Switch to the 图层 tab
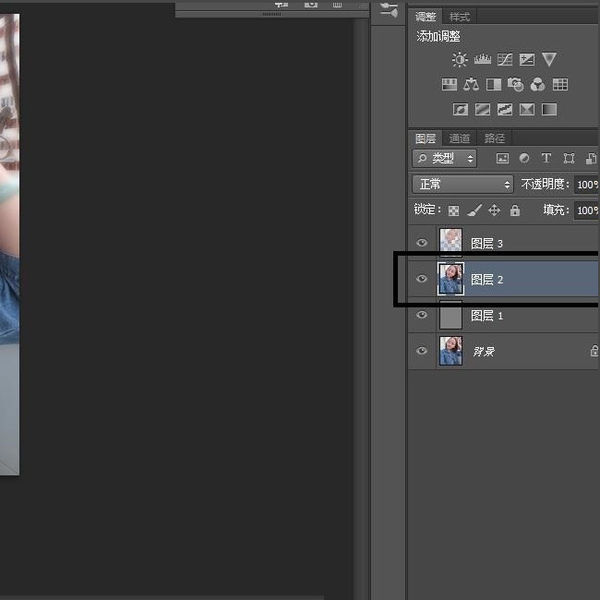The image size is (600, 600). pos(426,138)
